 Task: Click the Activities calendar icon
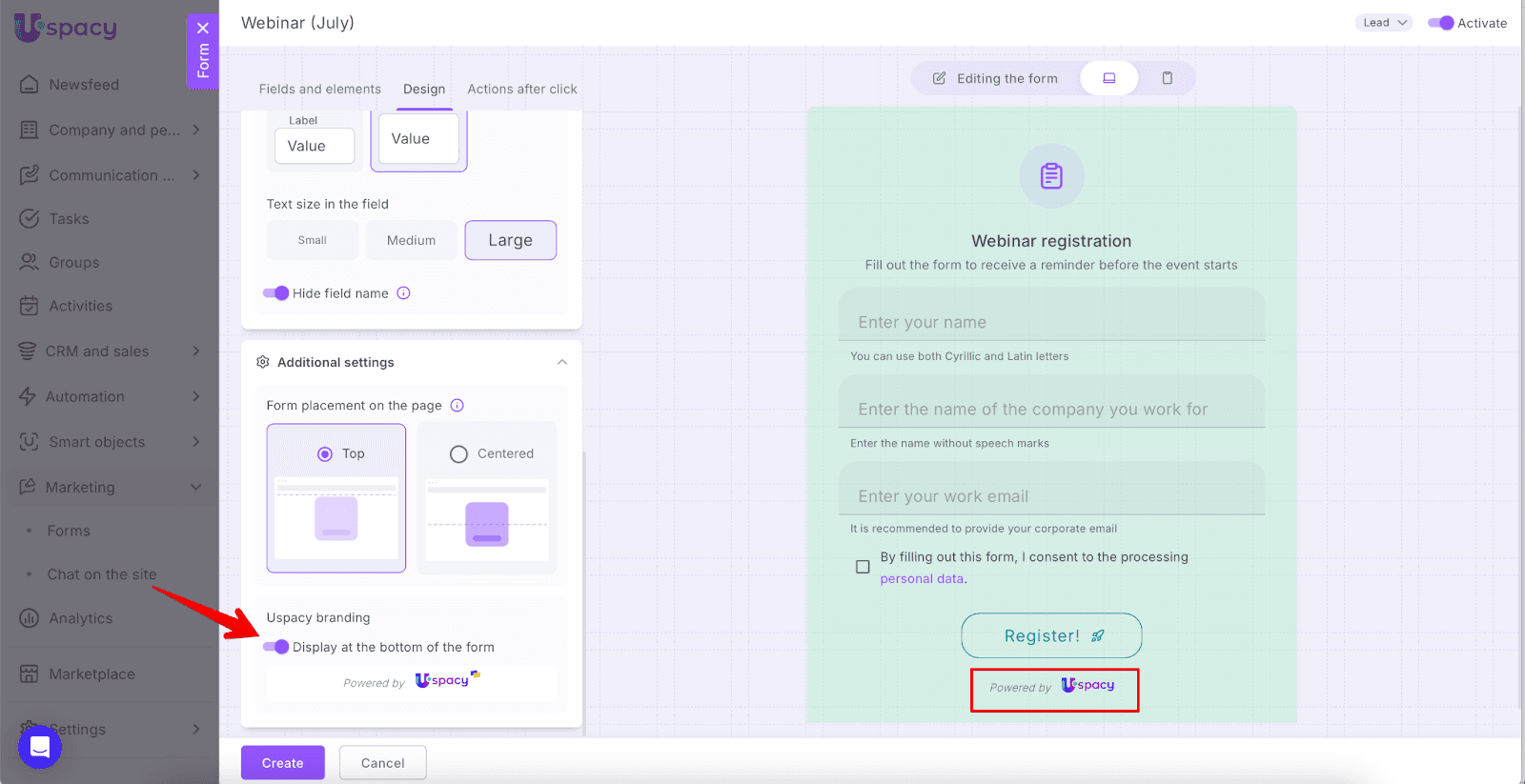pos(30,306)
